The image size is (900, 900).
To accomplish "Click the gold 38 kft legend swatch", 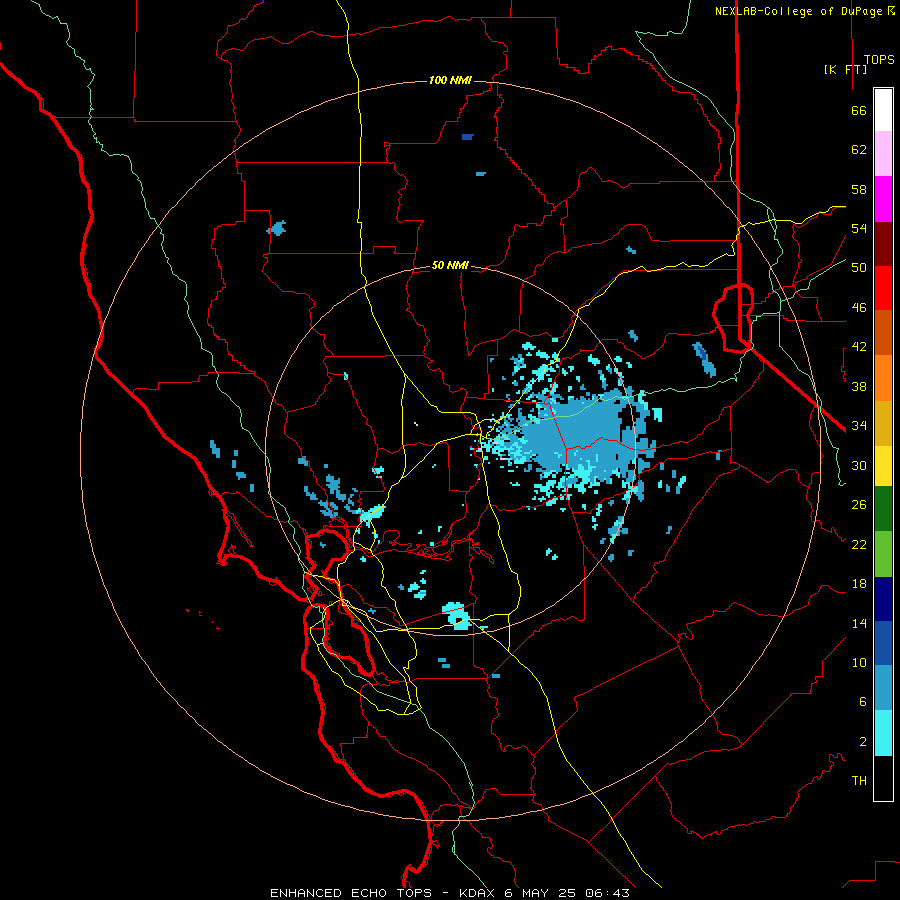I will pyautogui.click(x=883, y=423).
